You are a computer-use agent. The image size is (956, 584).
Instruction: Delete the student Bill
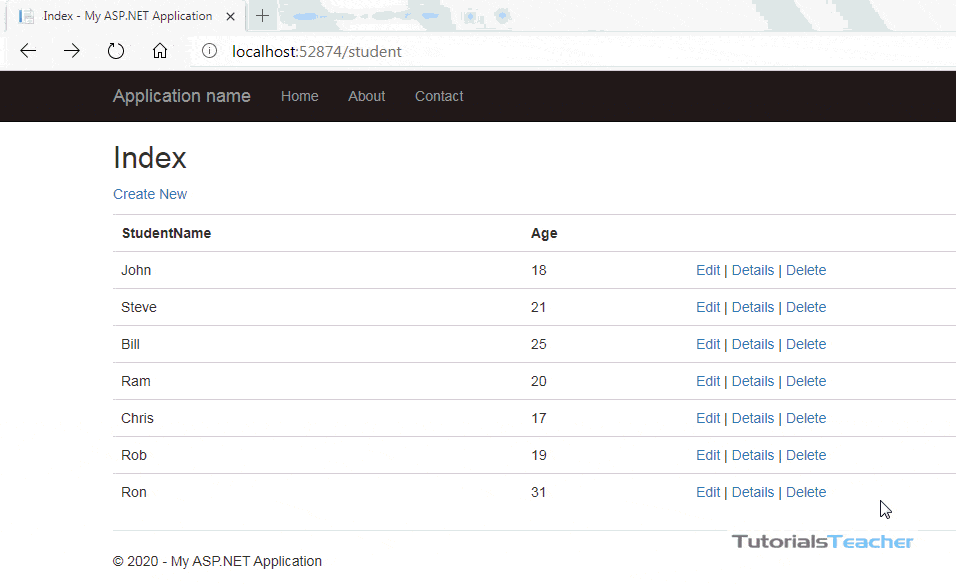806,344
